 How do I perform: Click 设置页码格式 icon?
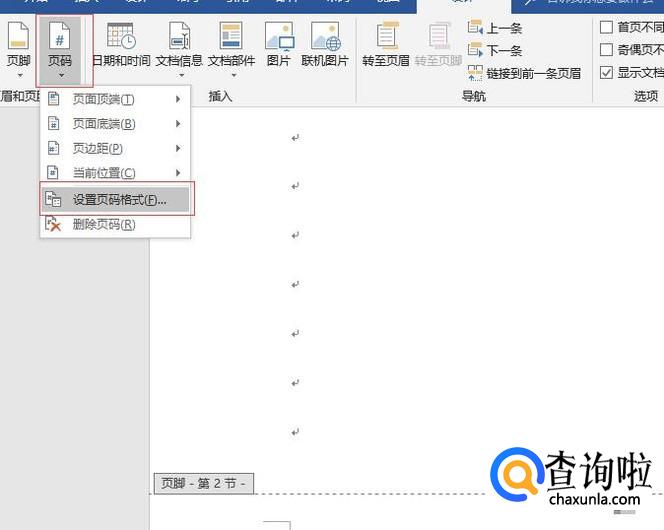point(53,199)
